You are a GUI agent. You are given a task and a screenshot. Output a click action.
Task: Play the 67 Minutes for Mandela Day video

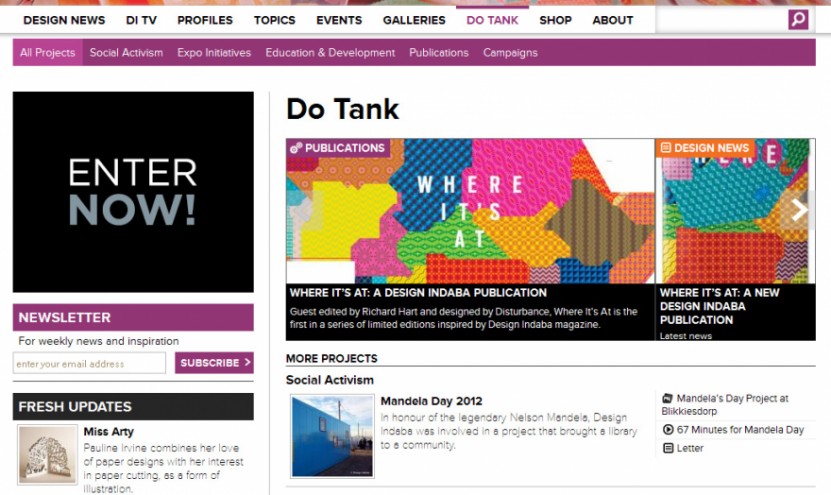[668, 429]
